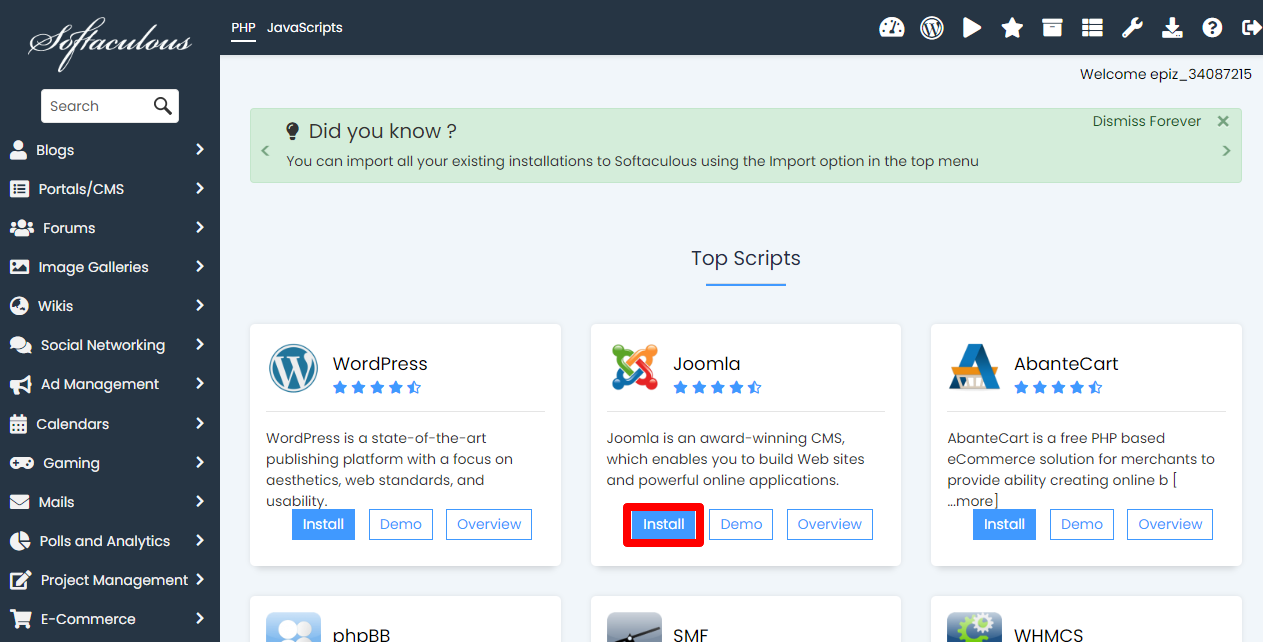This screenshot has height=642, width=1263.
Task: Click the WordPress manager icon in top bar
Action: [x=932, y=28]
